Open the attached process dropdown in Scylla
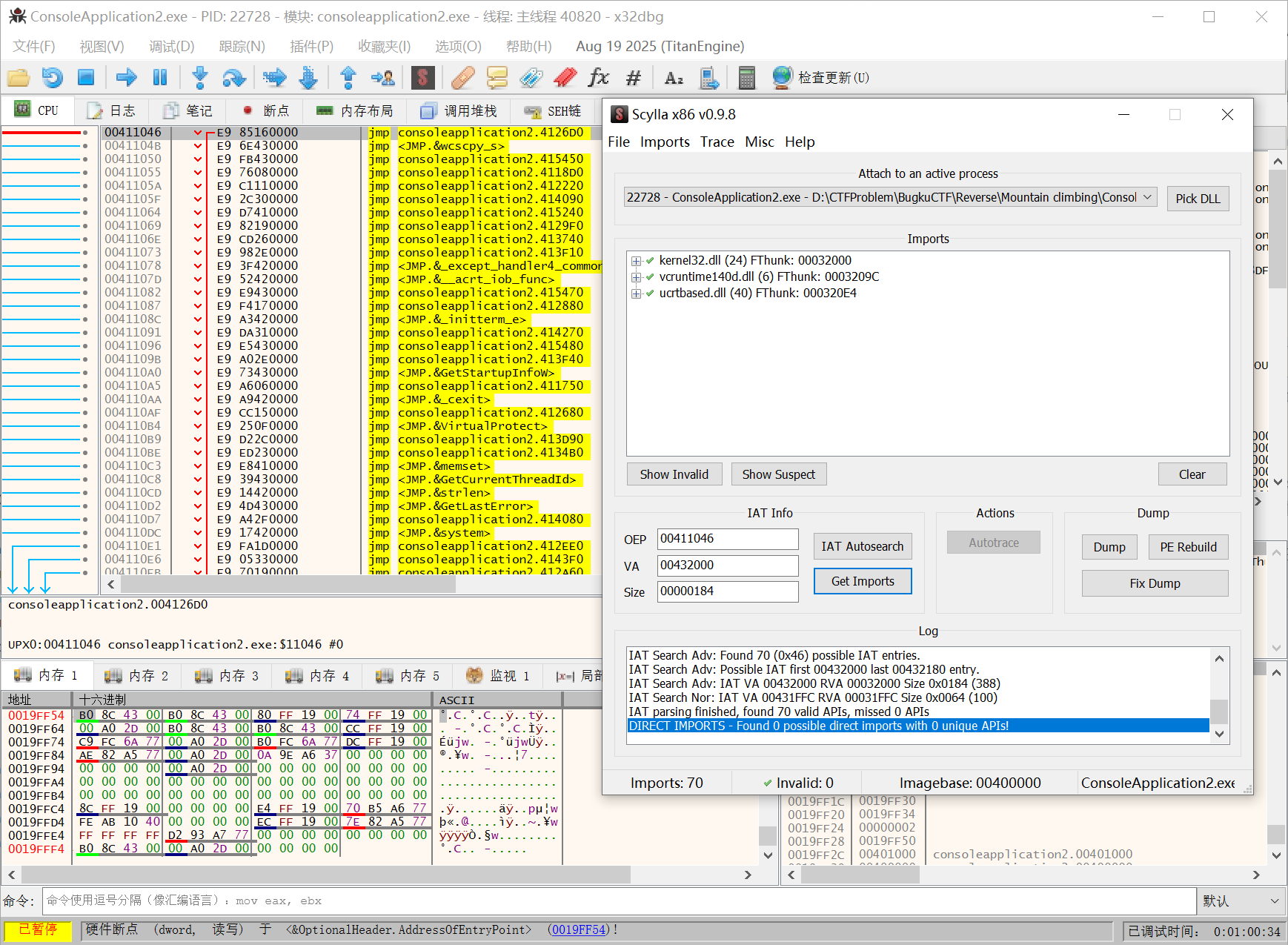The height and width of the screenshot is (945, 1288). 1146,197
